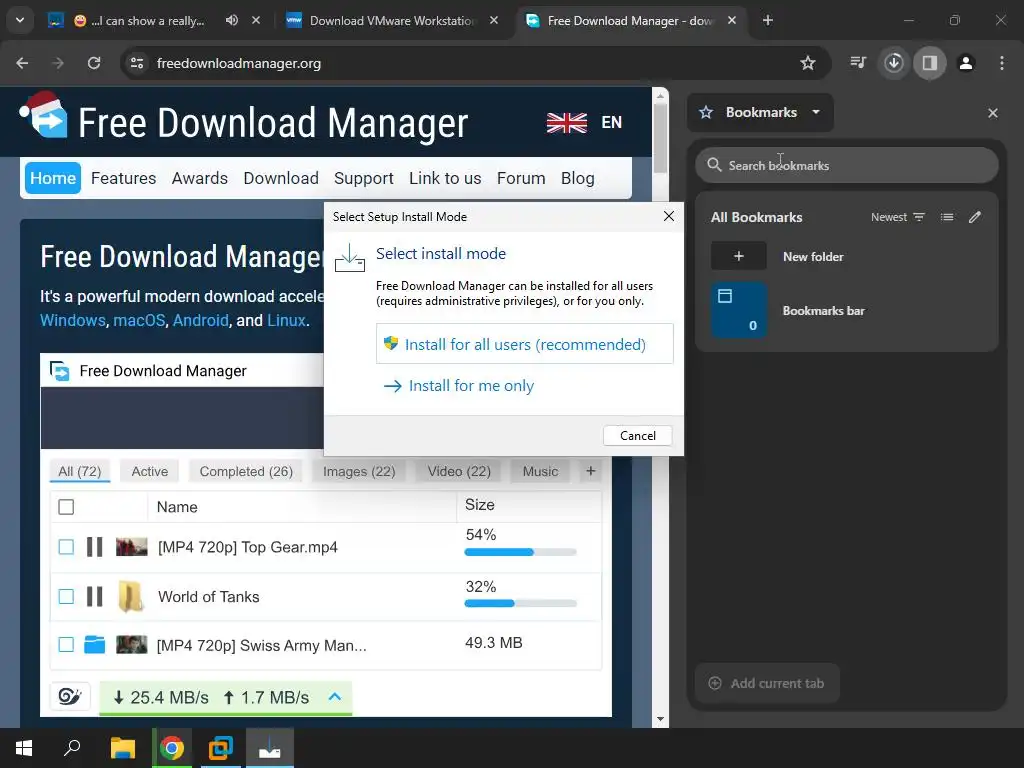Open media control icon in toolbar
This screenshot has height=768, width=1024.
click(x=858, y=63)
